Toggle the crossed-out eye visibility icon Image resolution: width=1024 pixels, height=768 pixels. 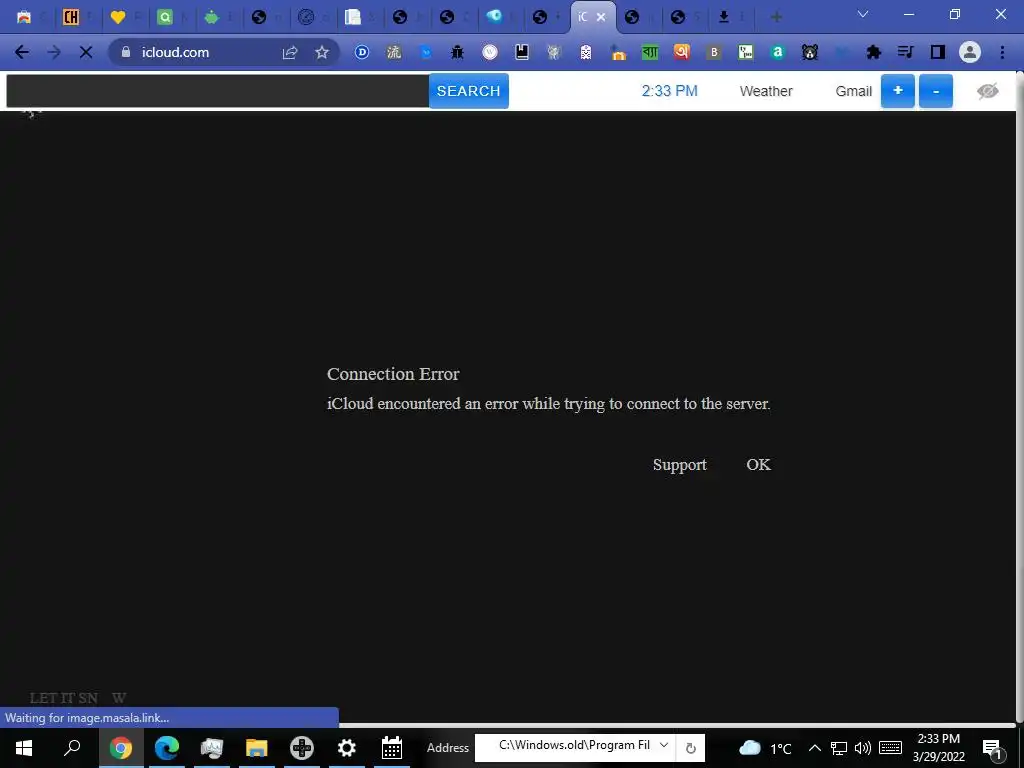tap(987, 91)
